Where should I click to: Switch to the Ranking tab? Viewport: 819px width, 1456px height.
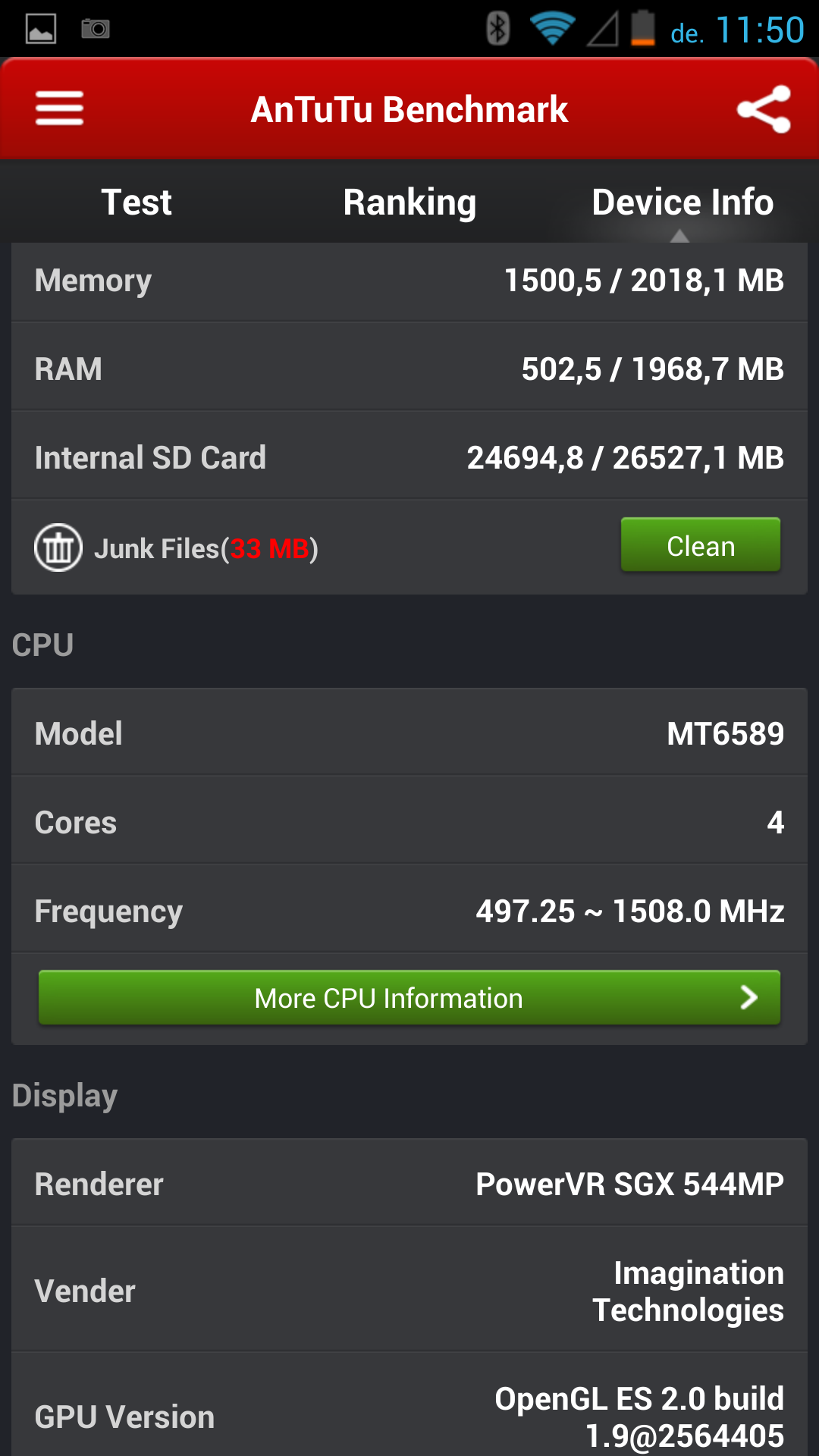[409, 202]
